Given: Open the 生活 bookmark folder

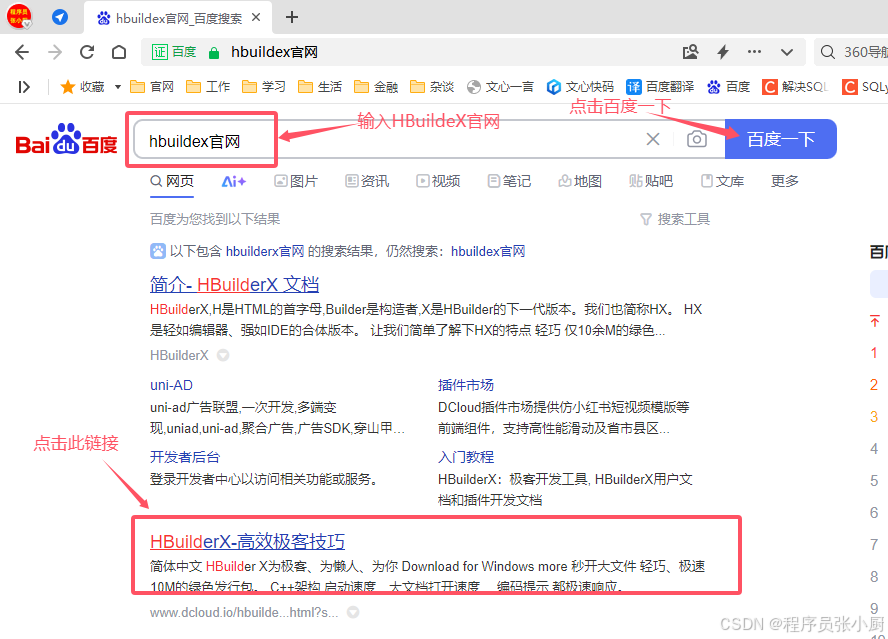Looking at the screenshot, I should click(320, 87).
